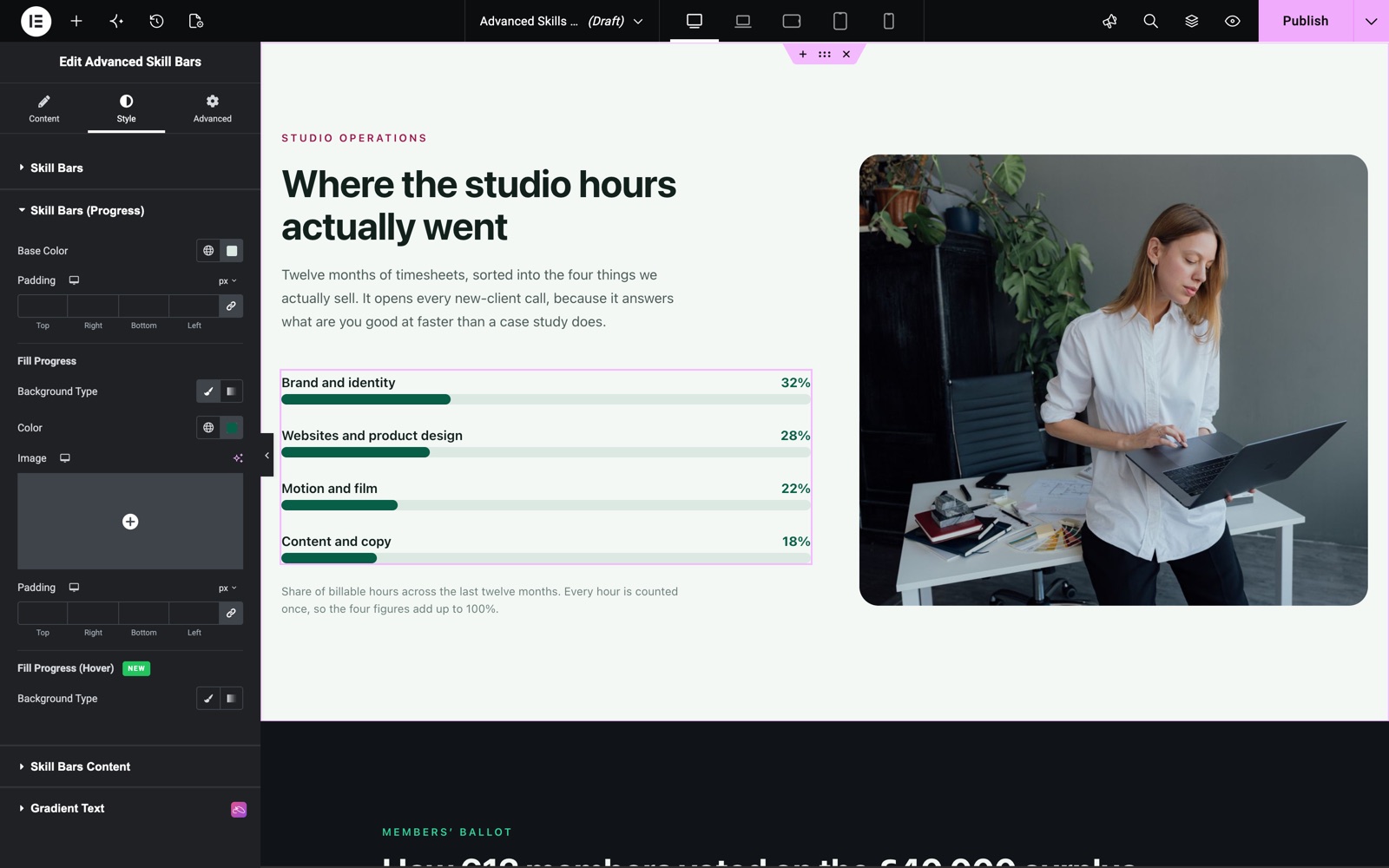Click the Add Element plus icon in the top bar
1389x868 pixels.
76,21
